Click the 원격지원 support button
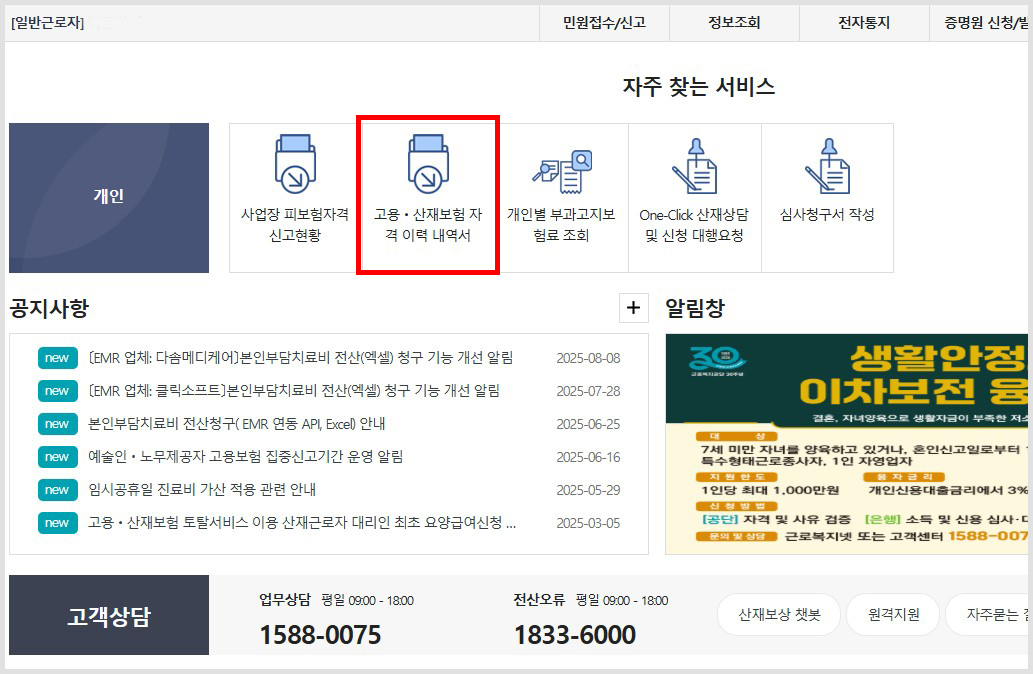The height and width of the screenshot is (674, 1033). click(x=891, y=615)
